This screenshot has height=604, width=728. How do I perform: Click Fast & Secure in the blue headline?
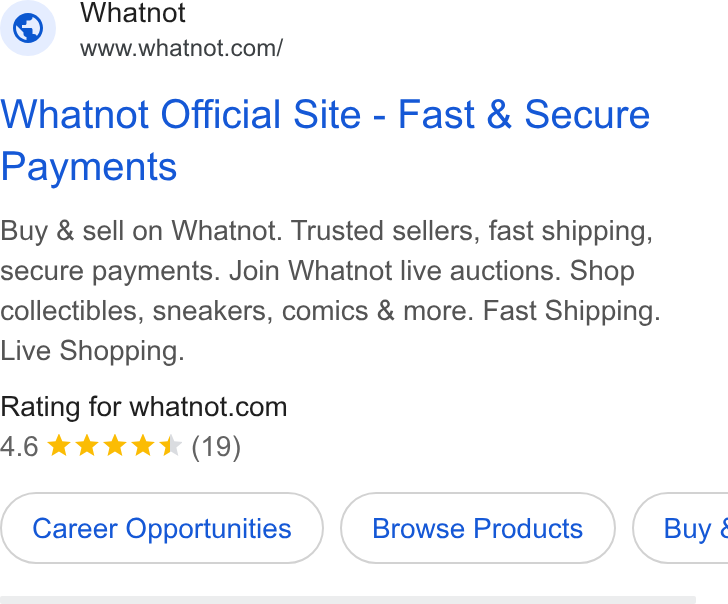point(524,114)
